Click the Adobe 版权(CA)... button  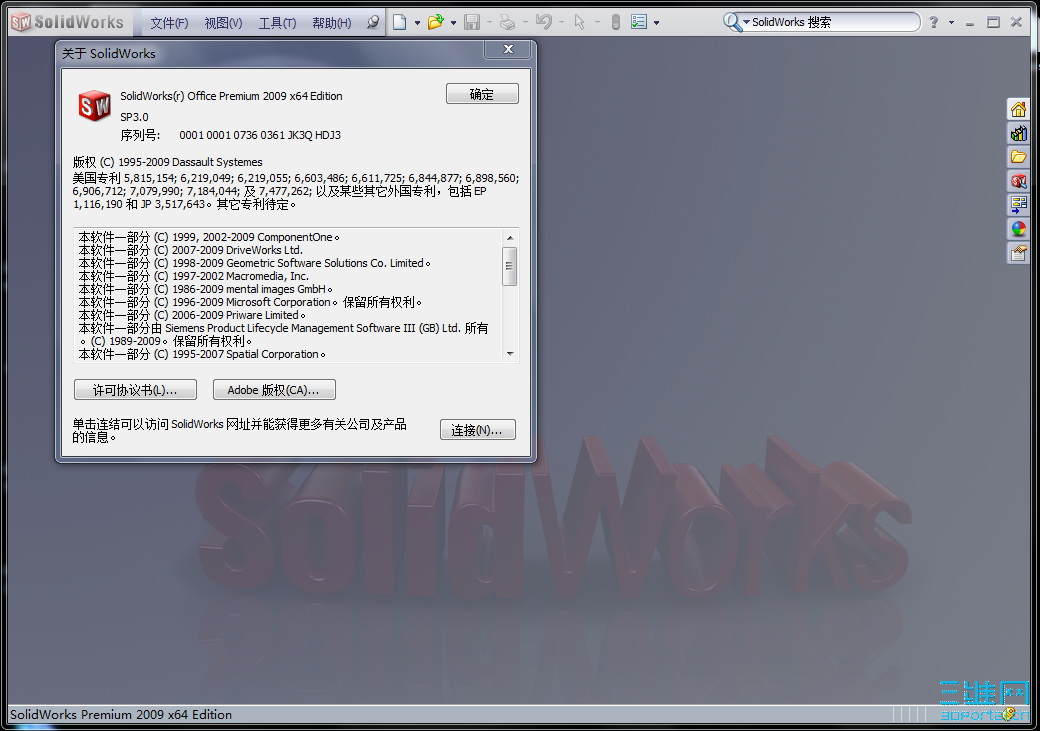[274, 390]
